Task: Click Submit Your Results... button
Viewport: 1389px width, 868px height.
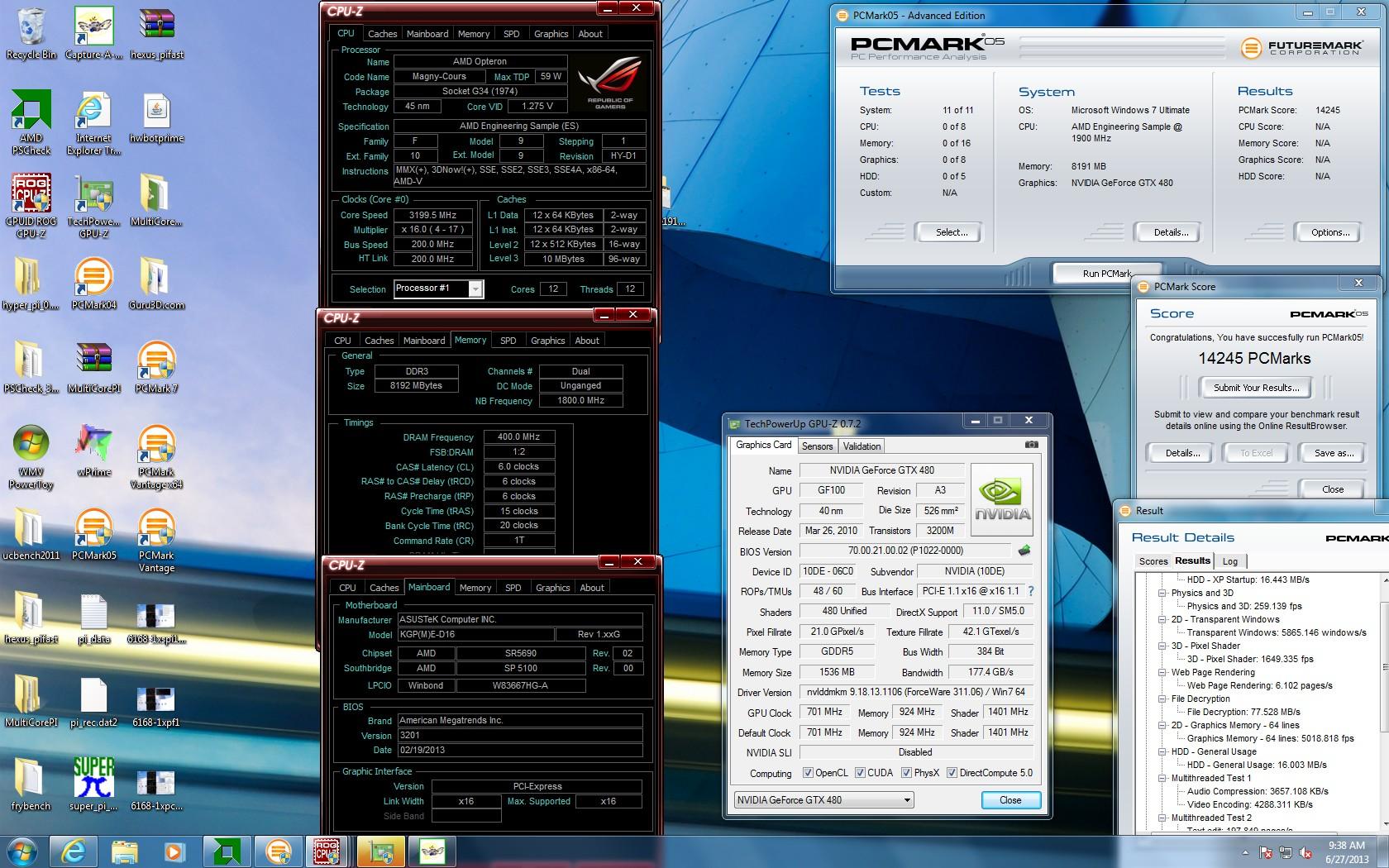Action: [x=1256, y=388]
